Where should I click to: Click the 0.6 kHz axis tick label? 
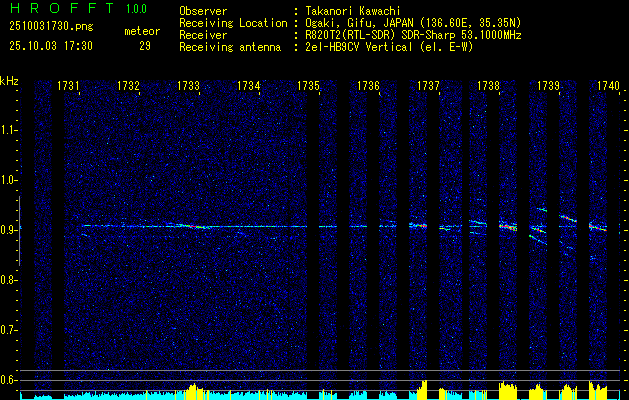(9, 380)
